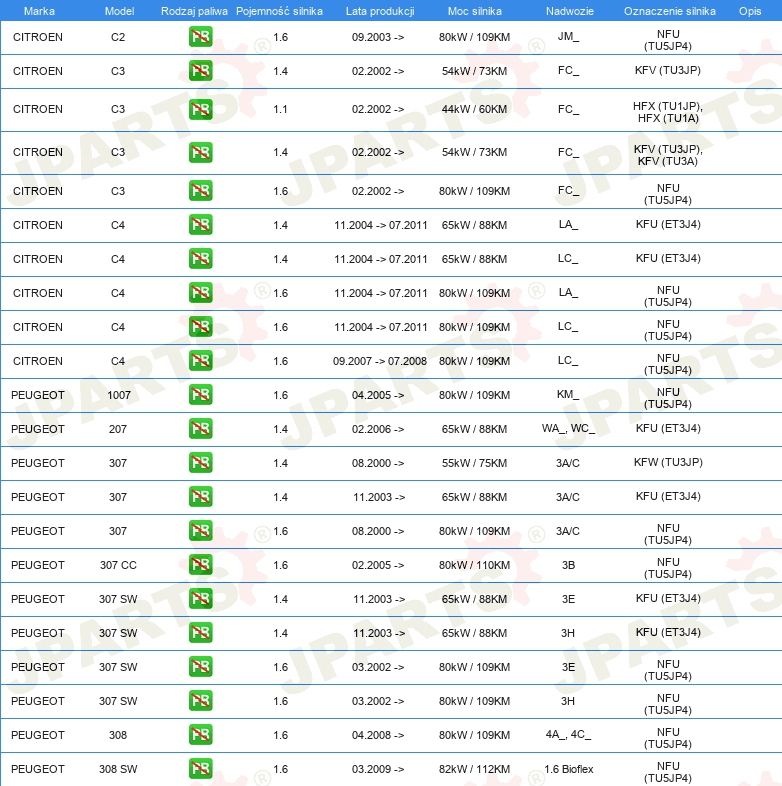The height and width of the screenshot is (786, 782).
Task: Click the fuel icon in the Peugeot 207 row
Action: 201,429
